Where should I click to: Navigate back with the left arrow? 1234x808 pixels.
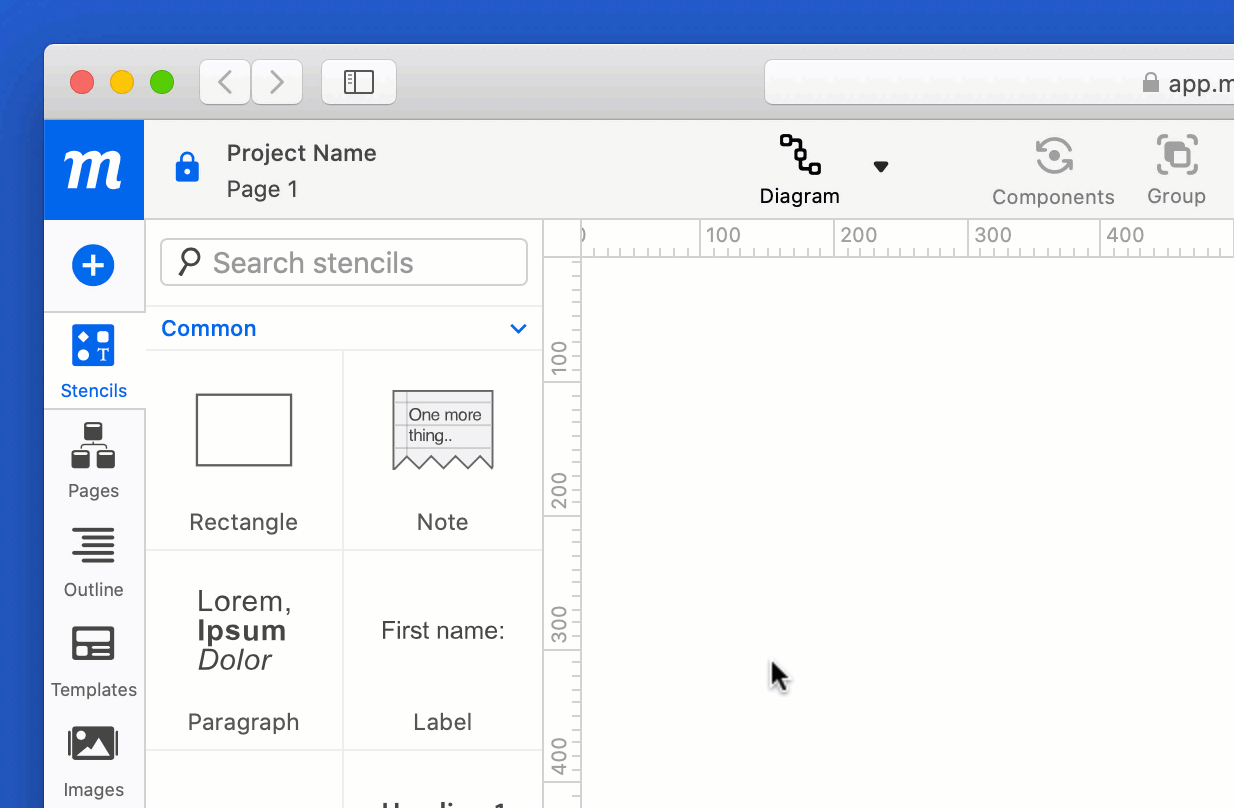pos(224,82)
